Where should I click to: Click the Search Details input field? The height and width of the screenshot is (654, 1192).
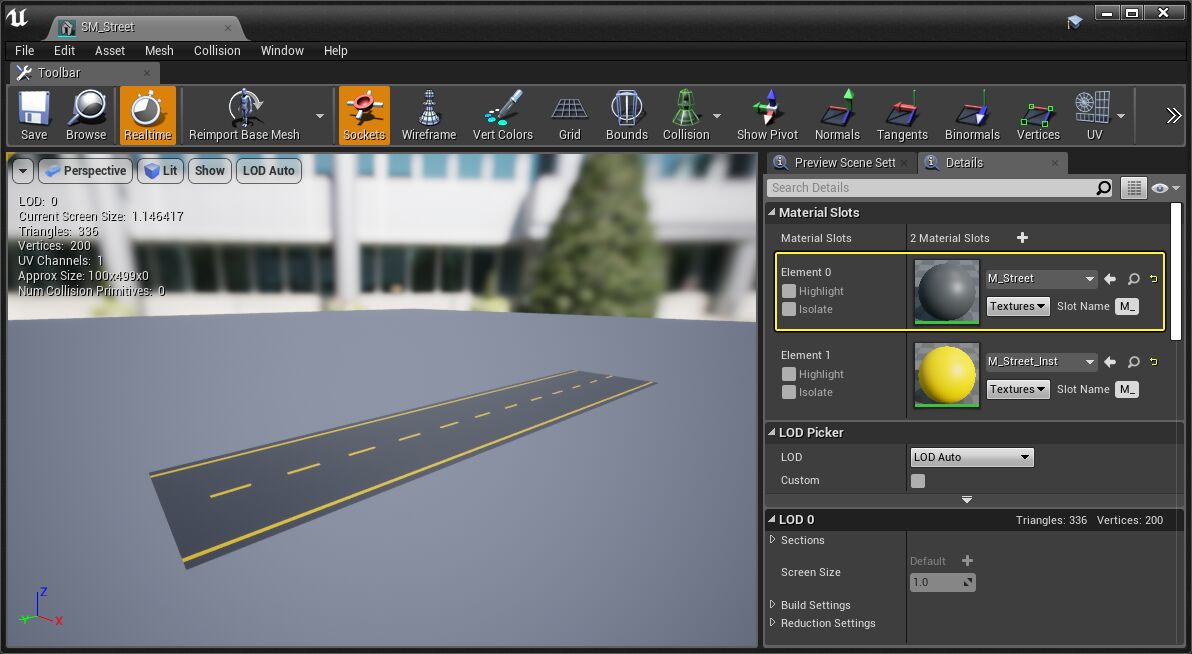click(x=930, y=188)
